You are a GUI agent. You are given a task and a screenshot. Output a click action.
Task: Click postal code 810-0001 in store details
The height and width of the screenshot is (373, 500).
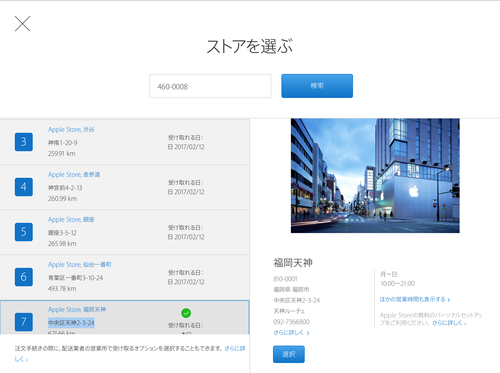[x=285, y=279]
